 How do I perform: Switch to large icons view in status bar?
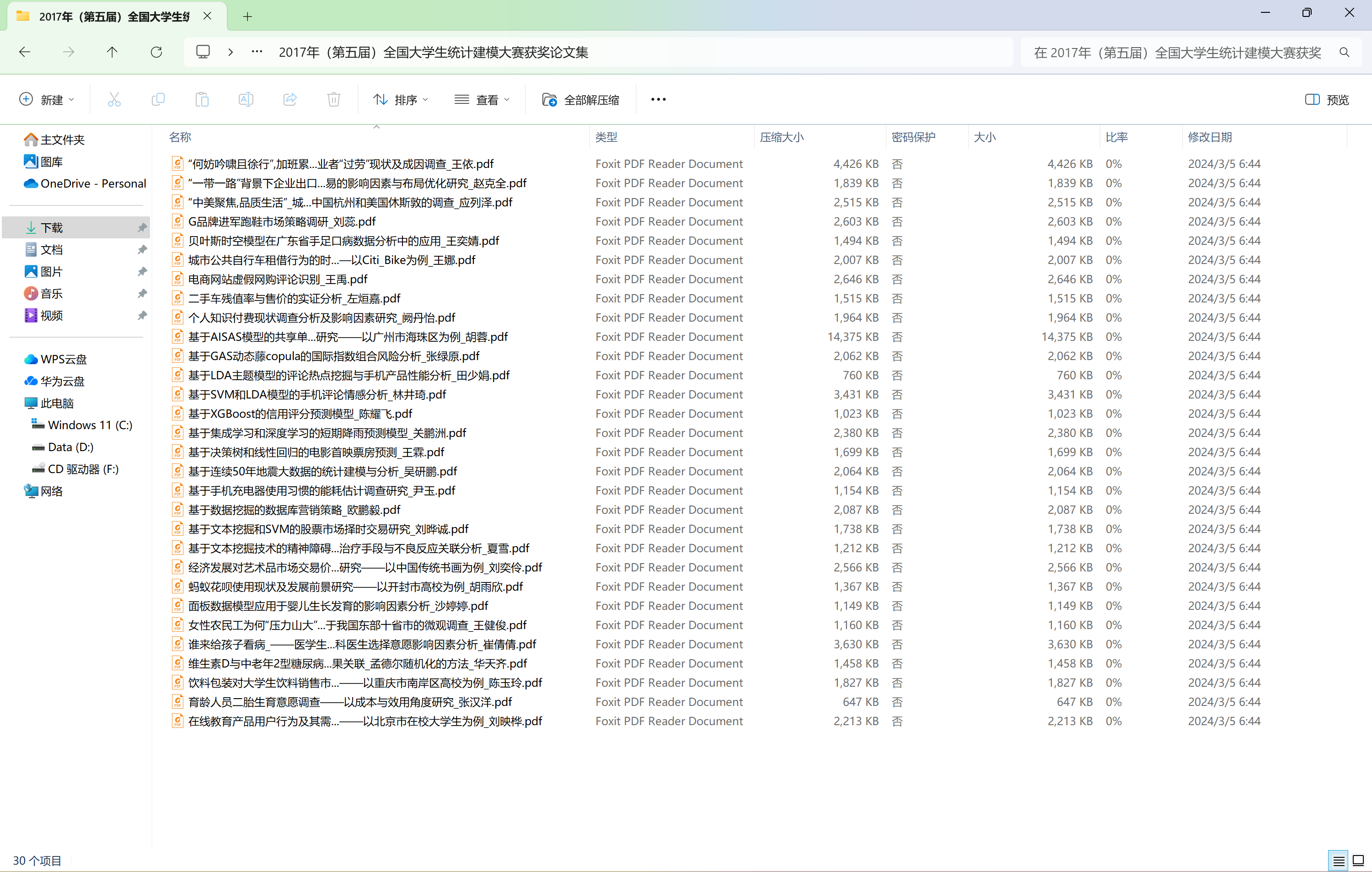1358,861
